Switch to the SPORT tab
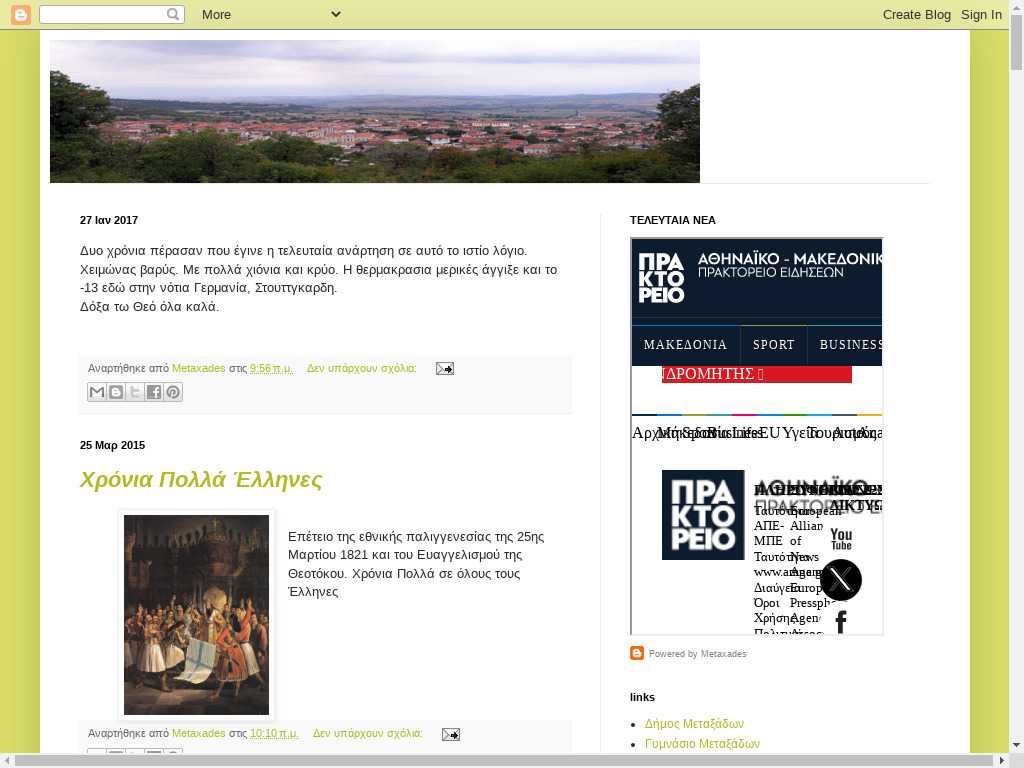This screenshot has width=1024, height=768. [x=773, y=345]
